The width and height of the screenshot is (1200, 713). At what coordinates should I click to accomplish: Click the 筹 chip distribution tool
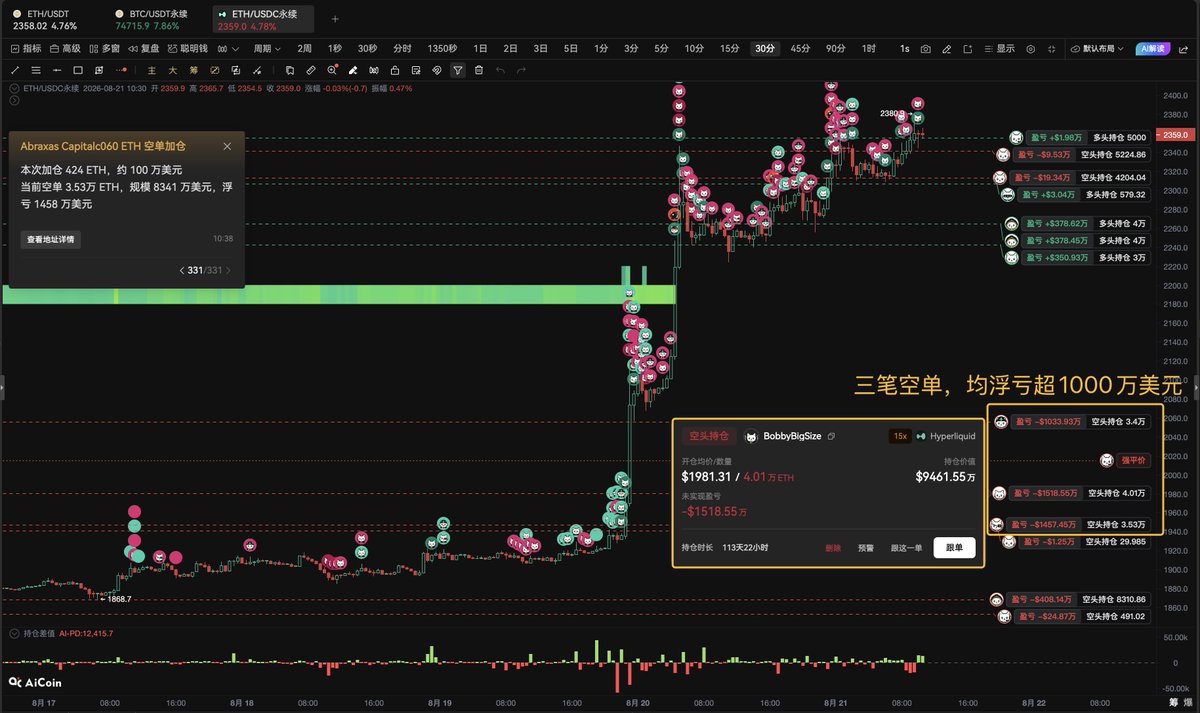[x=193, y=70]
